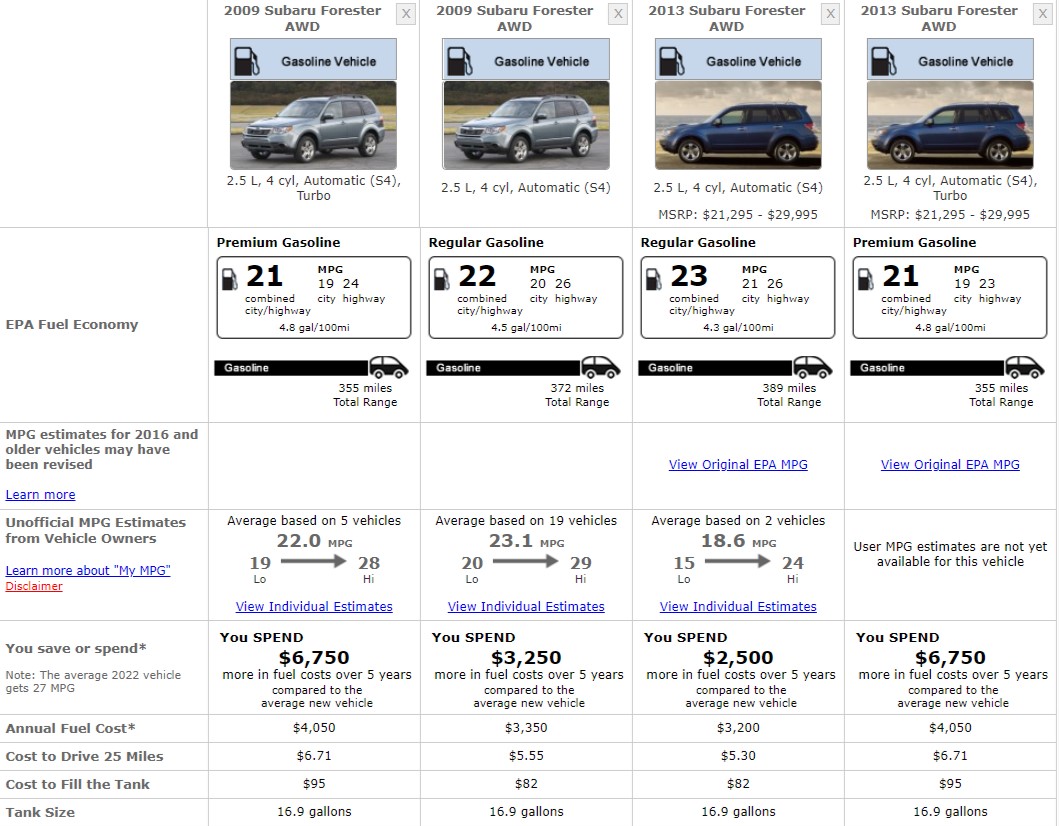Click car icon above 2013 Turbo's 355 miles range
1059x826 pixels.
[1025, 367]
